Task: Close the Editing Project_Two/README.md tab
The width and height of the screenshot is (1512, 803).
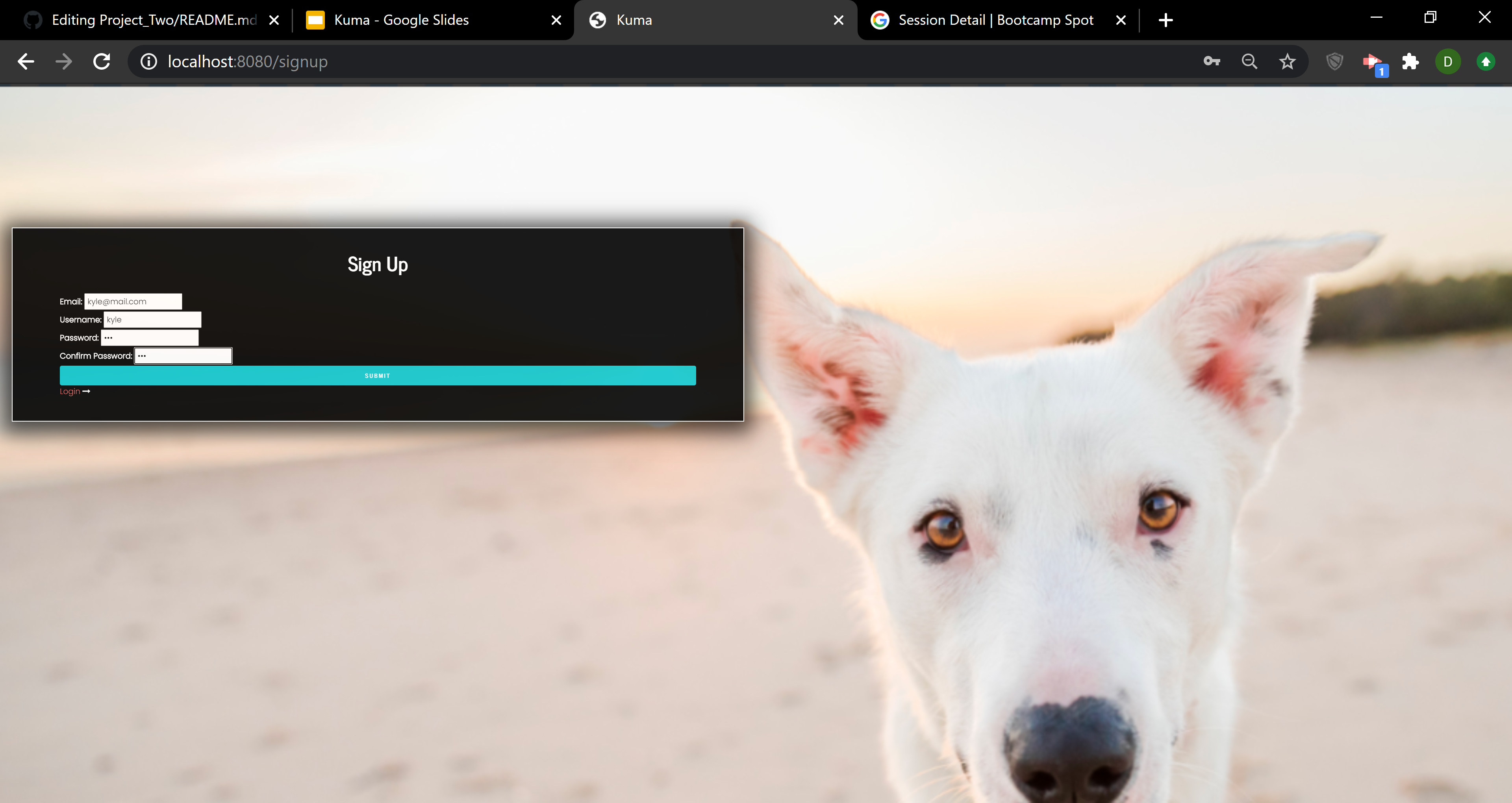Action: point(274,20)
